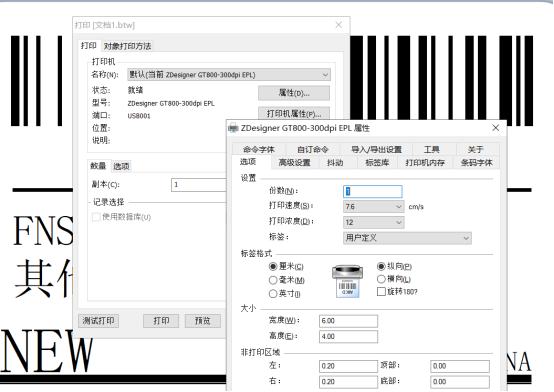Click the 属性(D)... button
554x392 pixels.
[294, 93]
